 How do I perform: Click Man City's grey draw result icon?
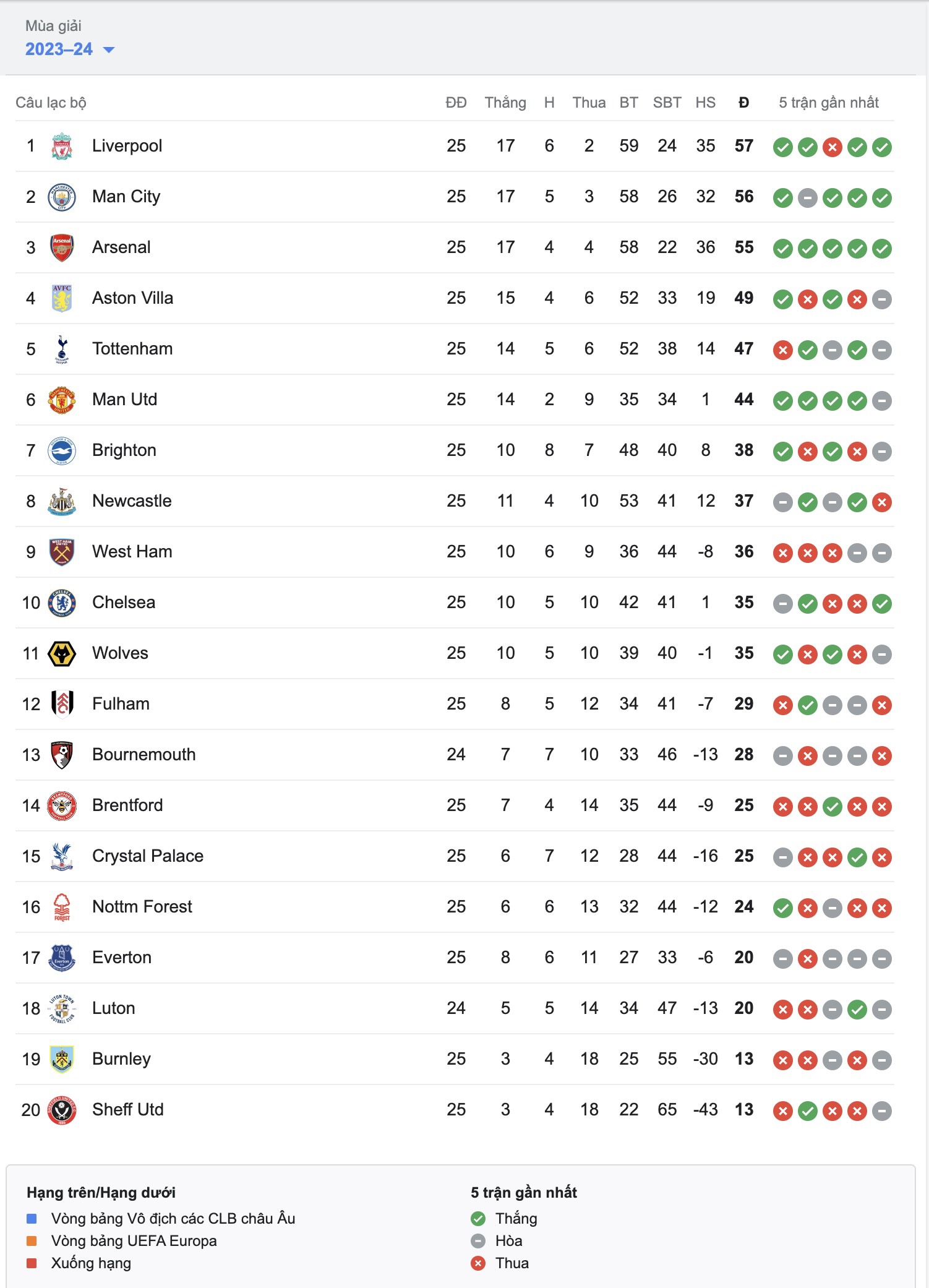(x=808, y=198)
